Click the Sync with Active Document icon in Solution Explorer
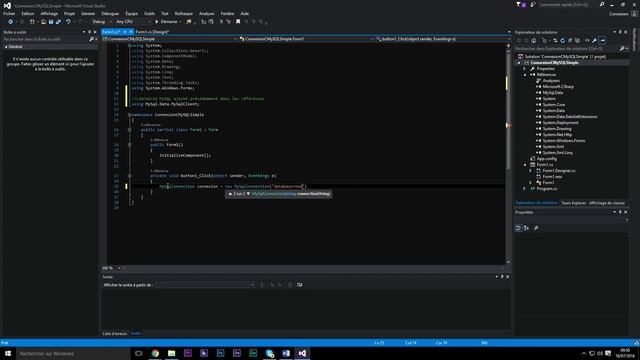 point(555,40)
